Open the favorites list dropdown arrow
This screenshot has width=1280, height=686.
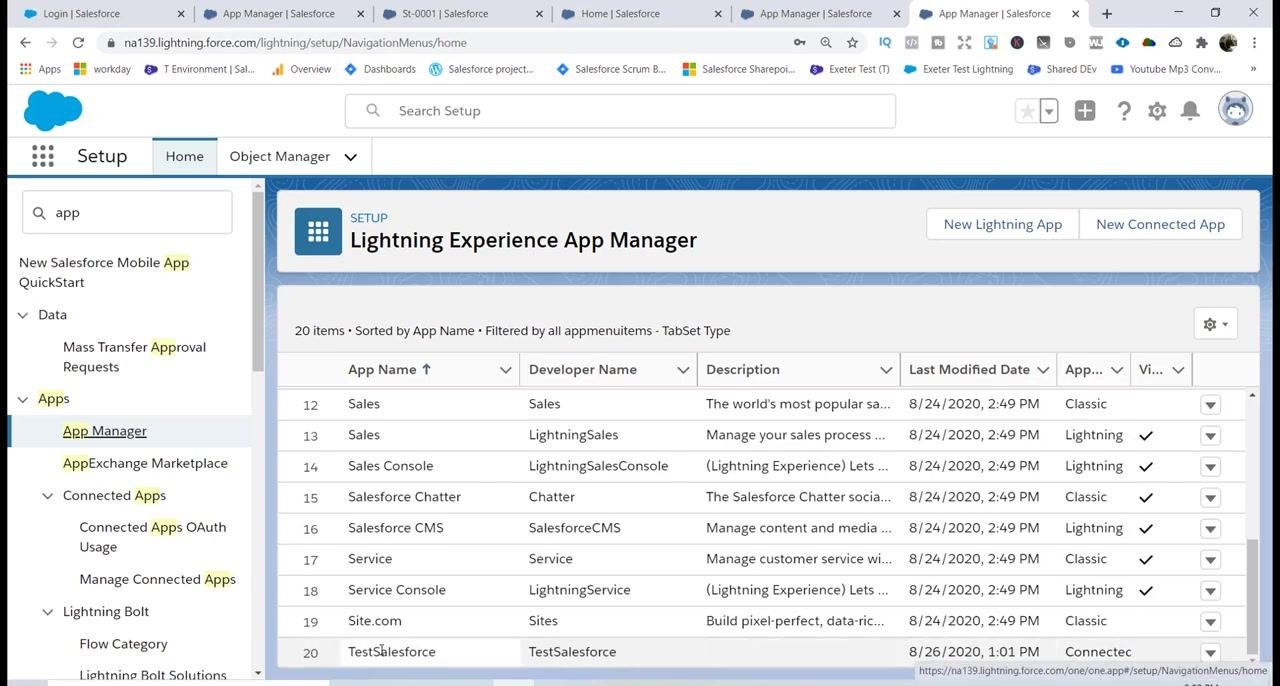(1049, 111)
